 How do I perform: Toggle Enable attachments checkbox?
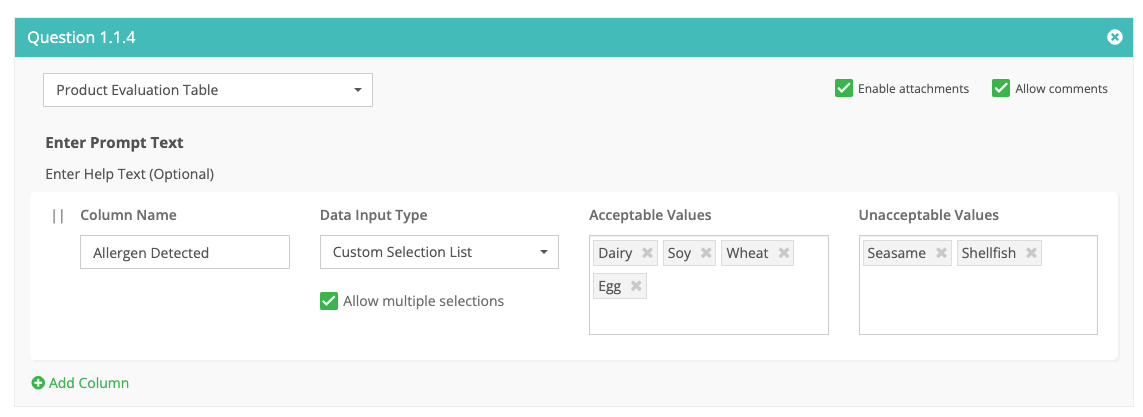843,88
